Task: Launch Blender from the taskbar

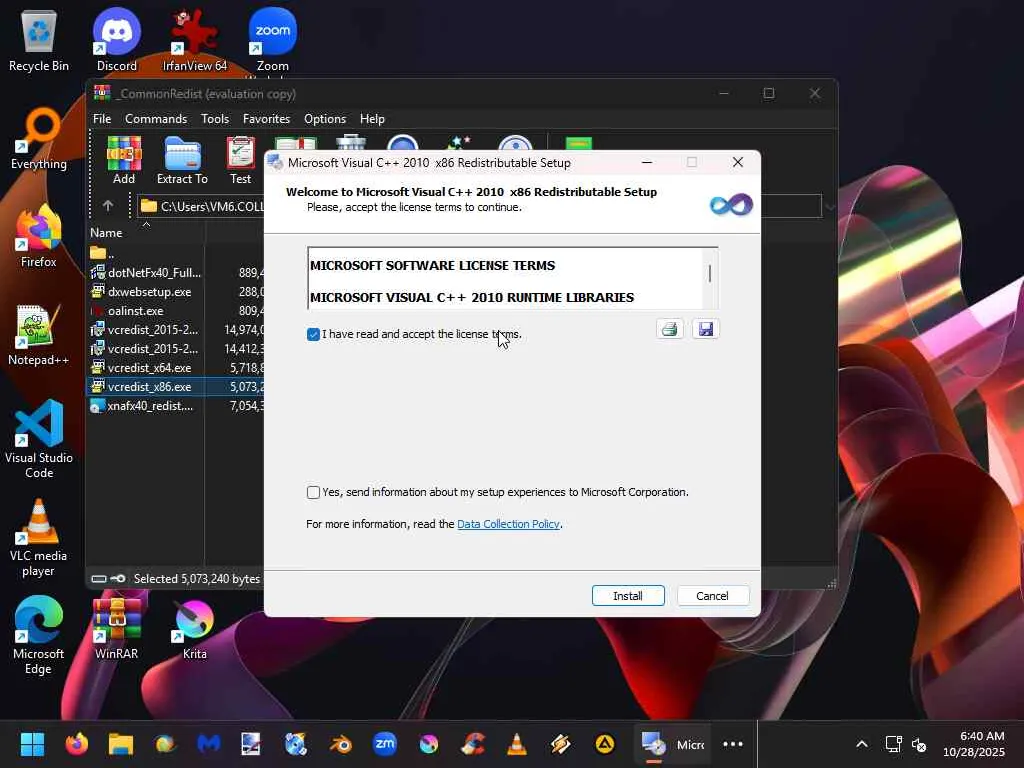Action: click(340, 744)
